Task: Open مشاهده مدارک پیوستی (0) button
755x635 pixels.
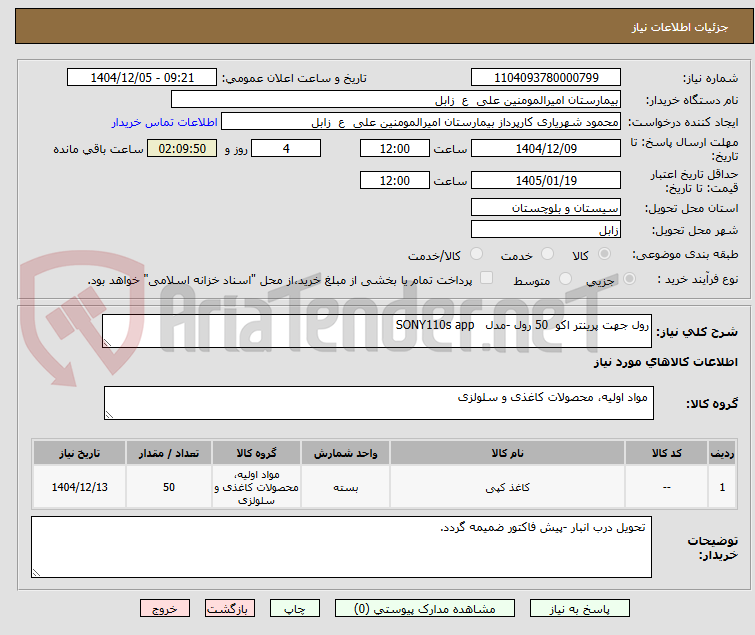Action: [425, 609]
